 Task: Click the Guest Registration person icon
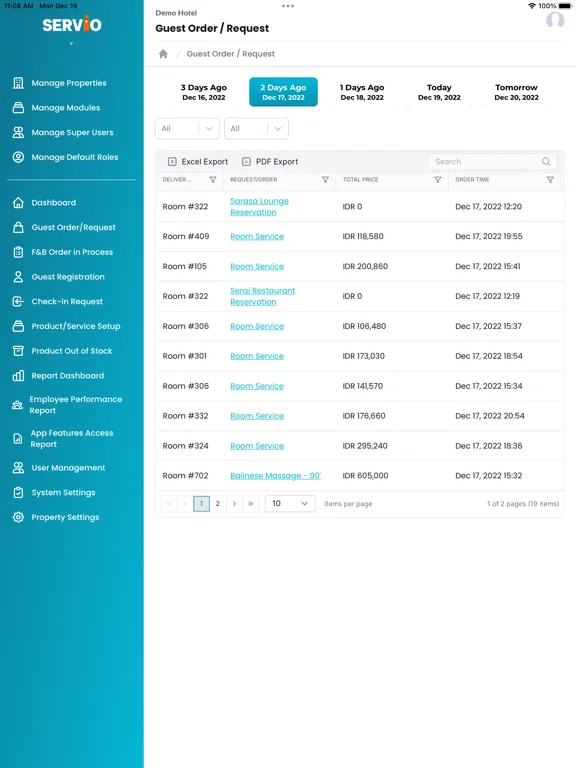coord(18,277)
